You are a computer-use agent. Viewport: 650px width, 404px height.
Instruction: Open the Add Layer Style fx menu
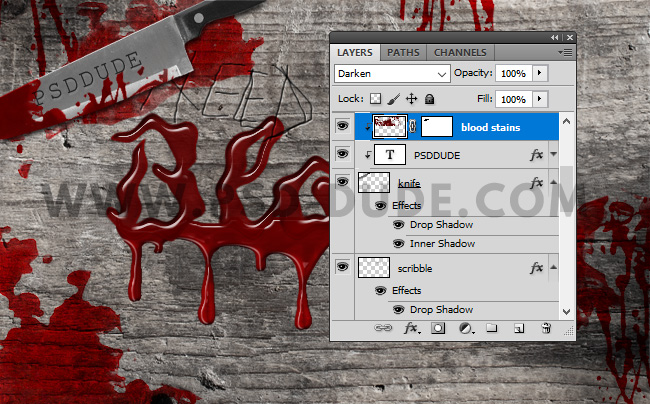click(x=410, y=328)
